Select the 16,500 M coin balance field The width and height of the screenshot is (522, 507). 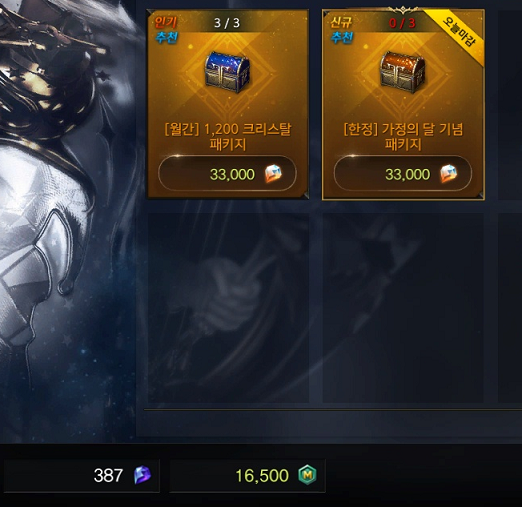tap(247, 475)
